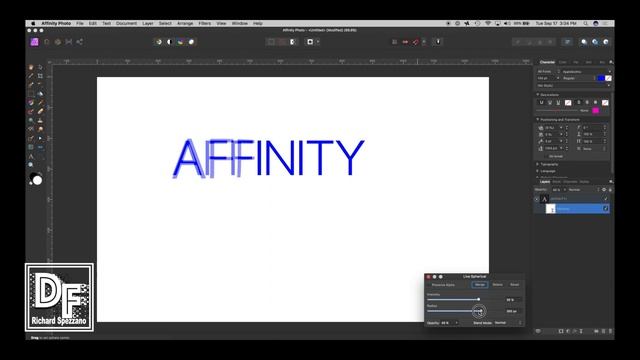
Task: Expand the Typography section
Action: 538,164
